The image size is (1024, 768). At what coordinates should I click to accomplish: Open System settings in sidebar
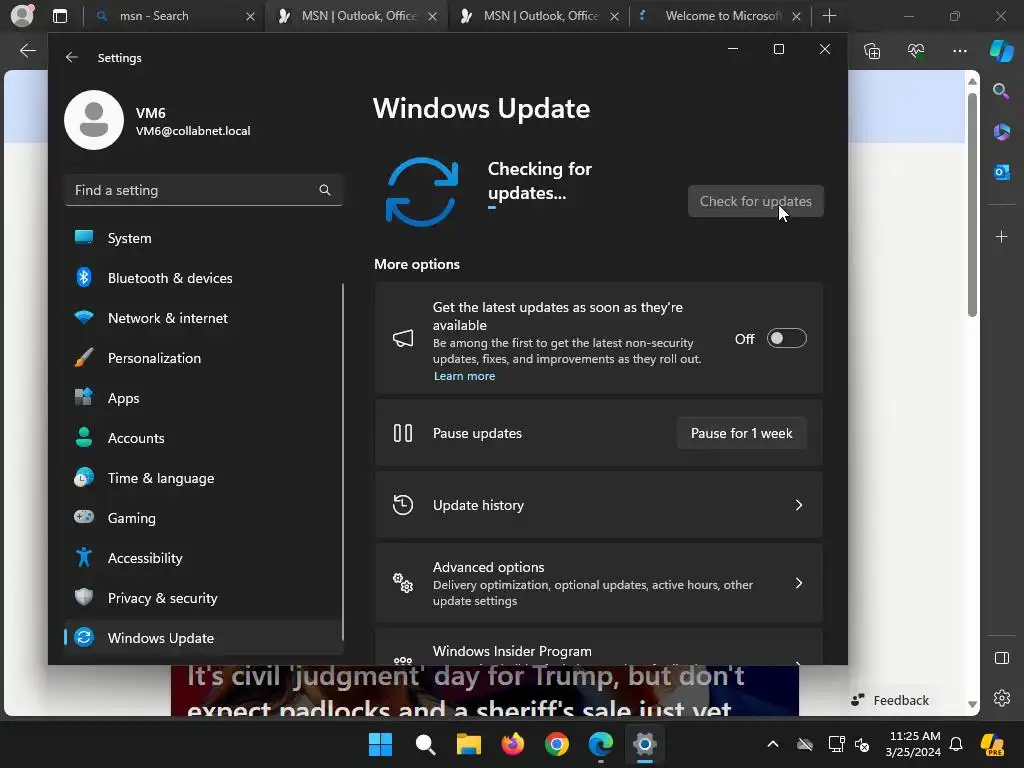click(x=203, y=238)
